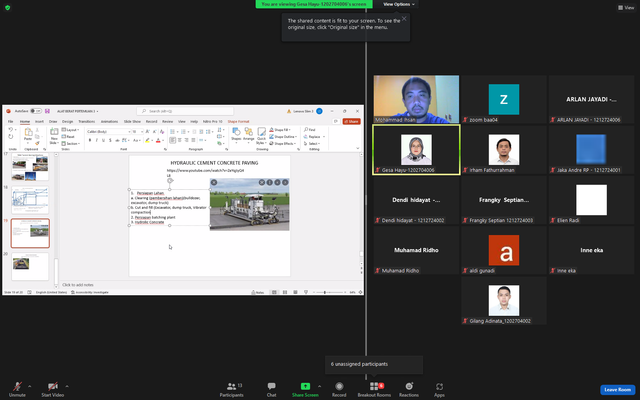
Task: Expand Share Screen options arrow
Action: pos(319,386)
